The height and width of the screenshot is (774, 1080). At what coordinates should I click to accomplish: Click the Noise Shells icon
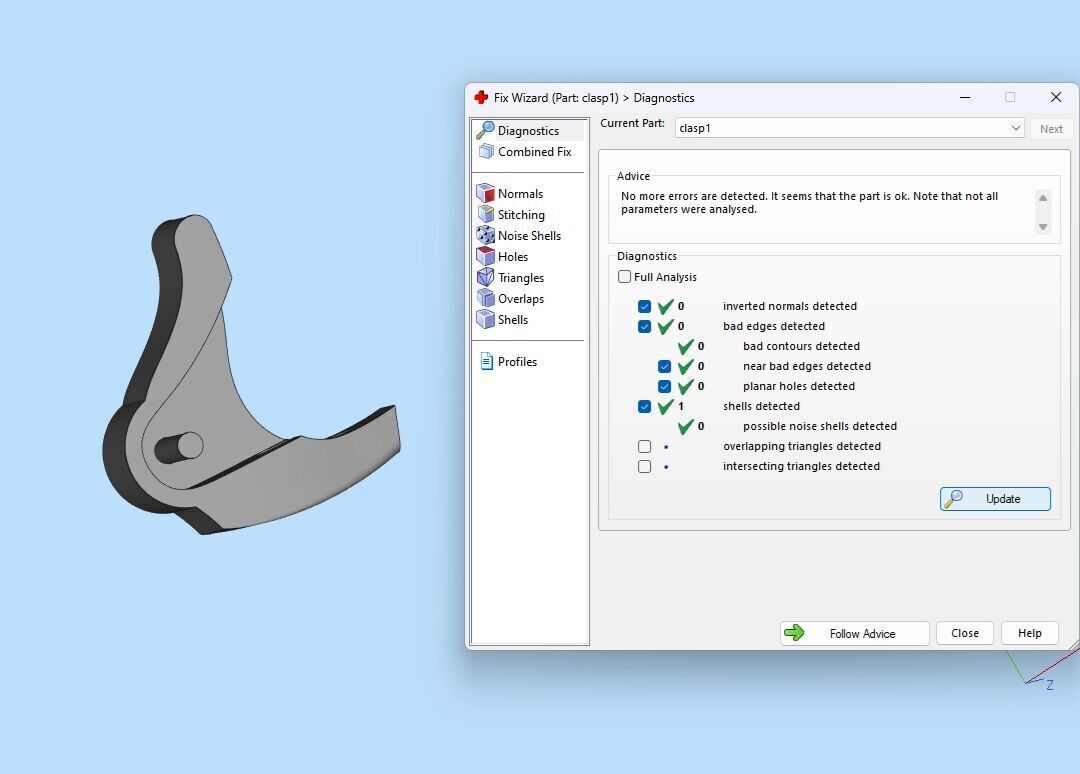pyautogui.click(x=486, y=235)
